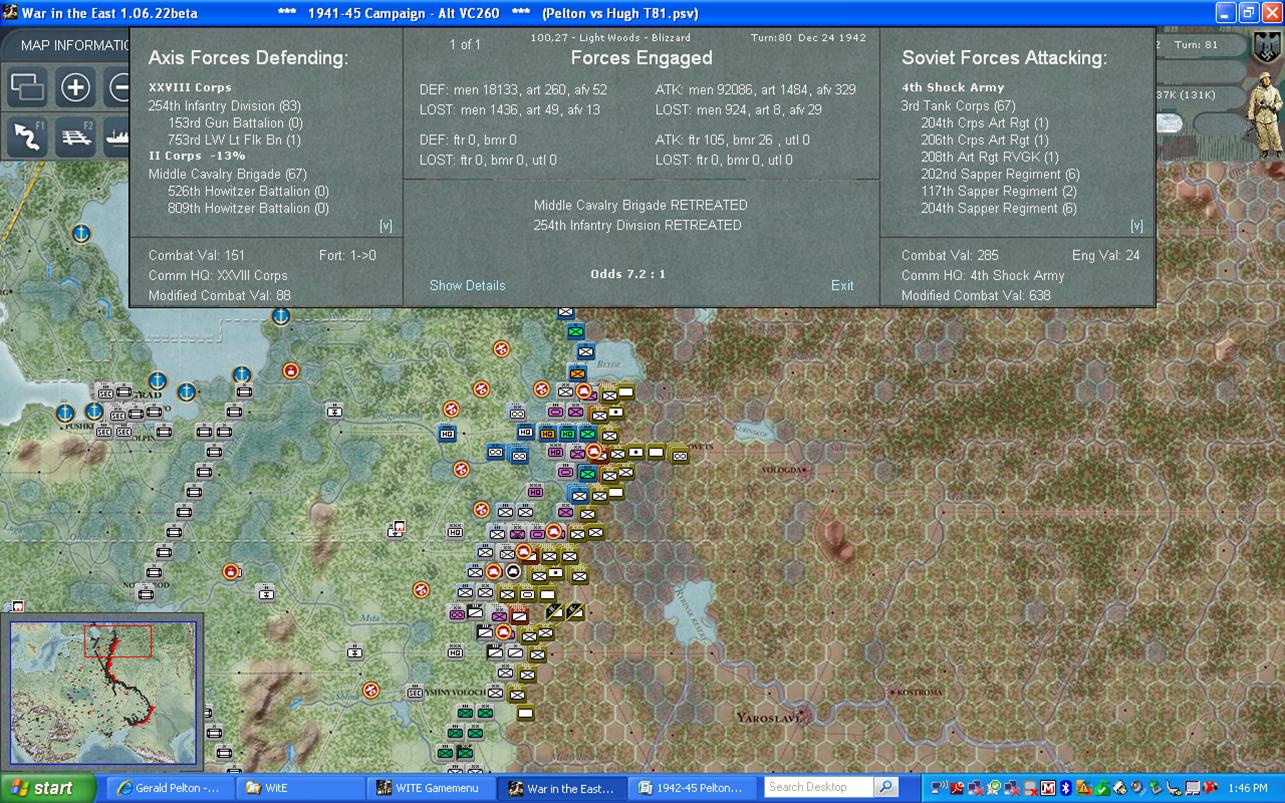Activate the F2 rail mode track icon
This screenshot has width=1285, height=803.
[x=76, y=137]
